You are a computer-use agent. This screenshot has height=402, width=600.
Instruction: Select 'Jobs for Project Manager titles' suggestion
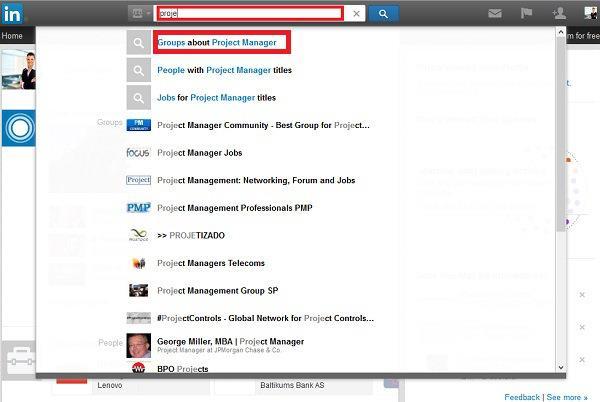click(217, 98)
